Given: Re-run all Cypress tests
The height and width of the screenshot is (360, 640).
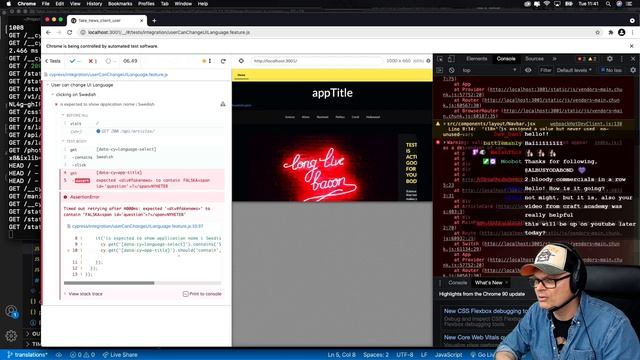Looking at the screenshot, I should pos(223,61).
